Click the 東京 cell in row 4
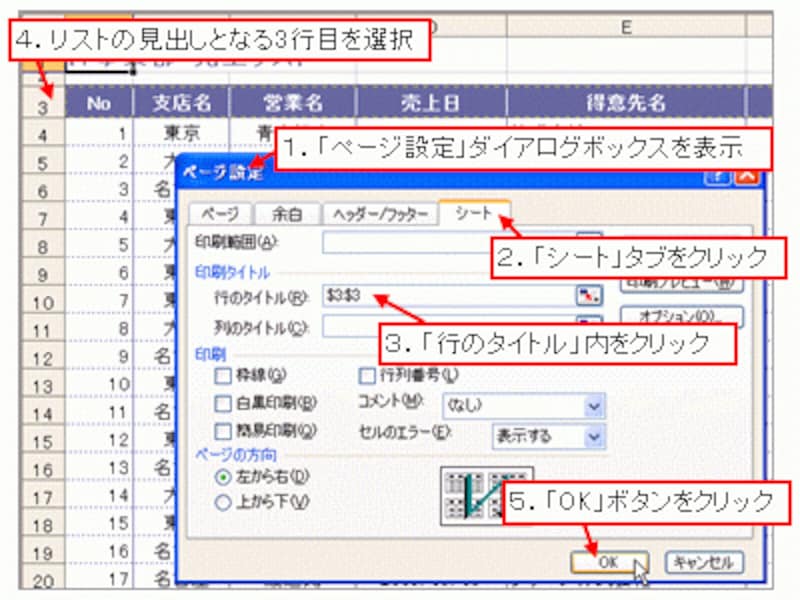This screenshot has width=800, height=600. [182, 133]
